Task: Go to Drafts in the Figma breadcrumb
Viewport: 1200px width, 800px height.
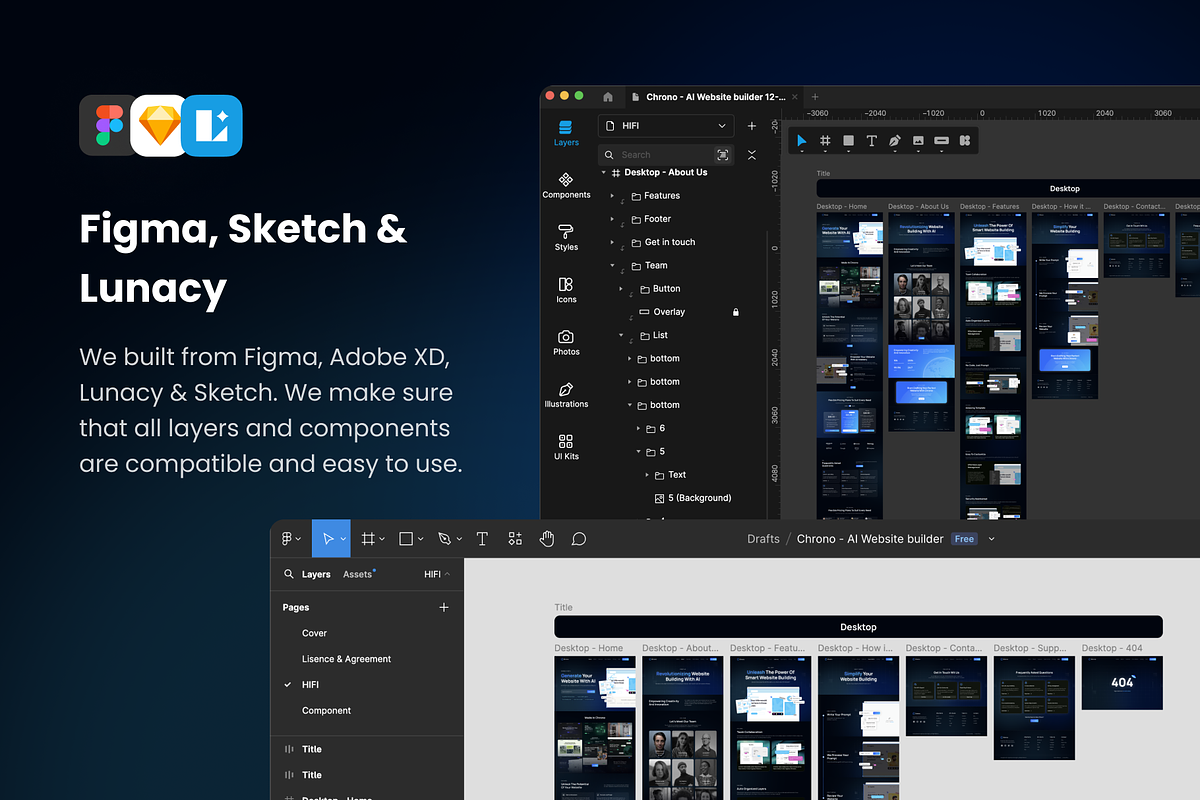Action: point(763,539)
